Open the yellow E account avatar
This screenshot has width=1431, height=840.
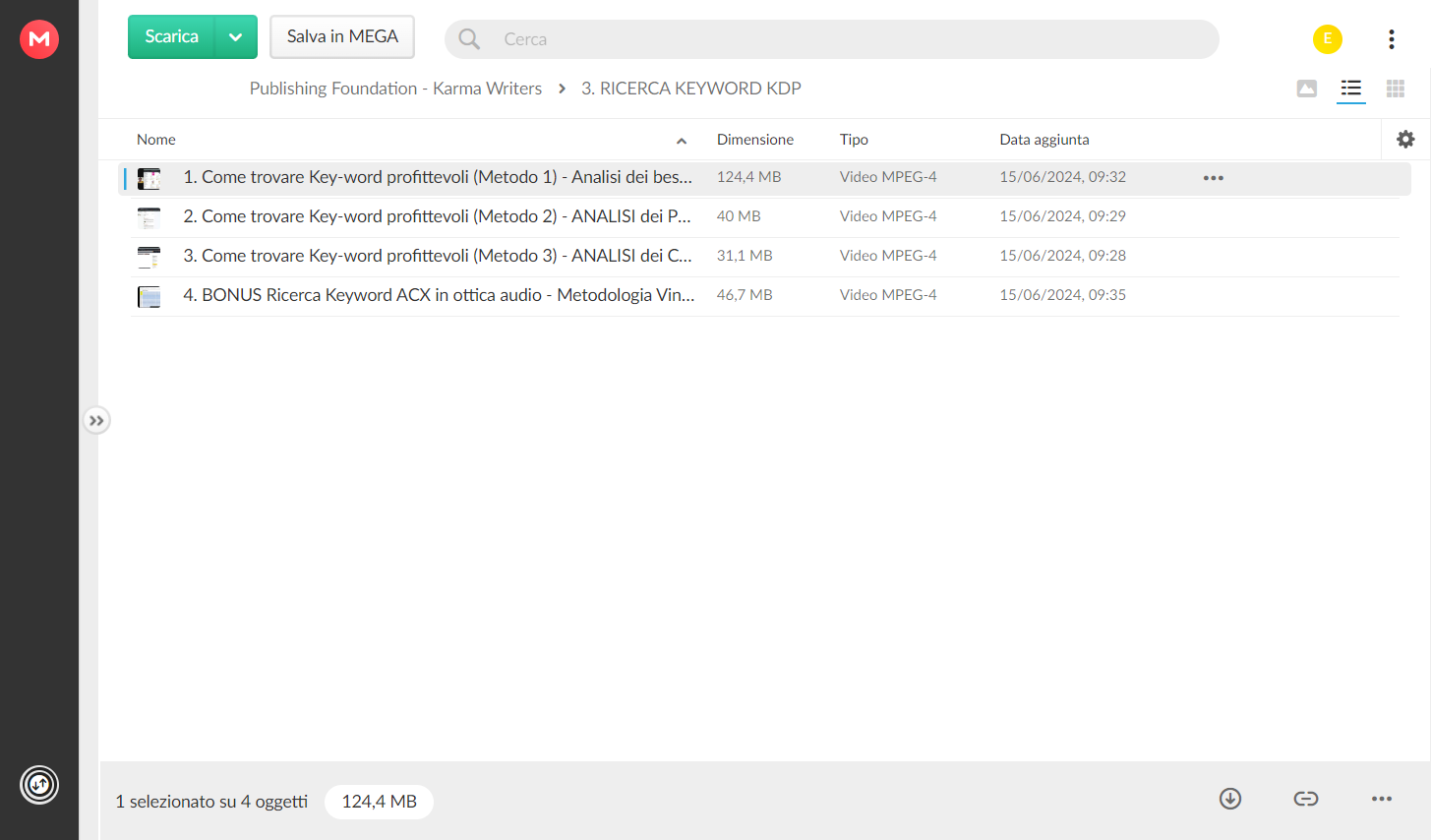click(x=1328, y=39)
